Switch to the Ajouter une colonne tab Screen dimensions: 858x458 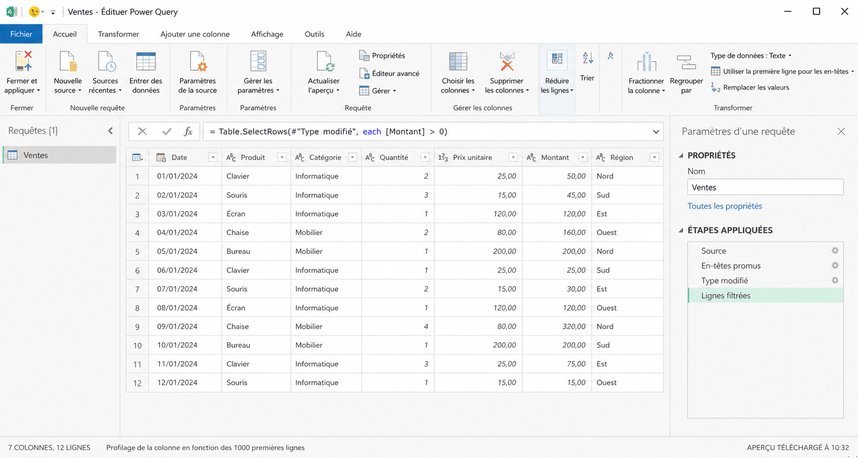coord(195,34)
